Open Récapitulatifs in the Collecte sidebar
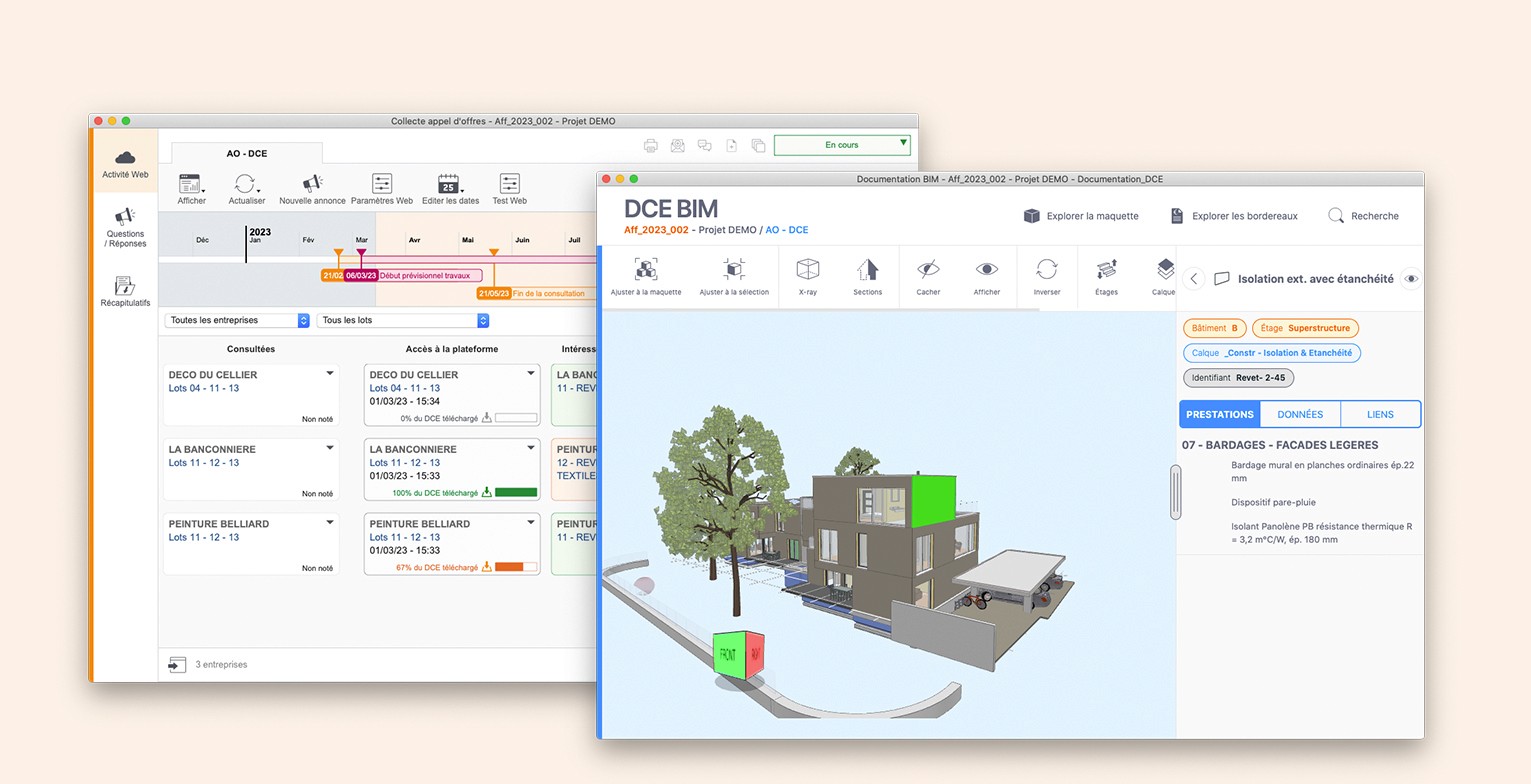 [125, 292]
